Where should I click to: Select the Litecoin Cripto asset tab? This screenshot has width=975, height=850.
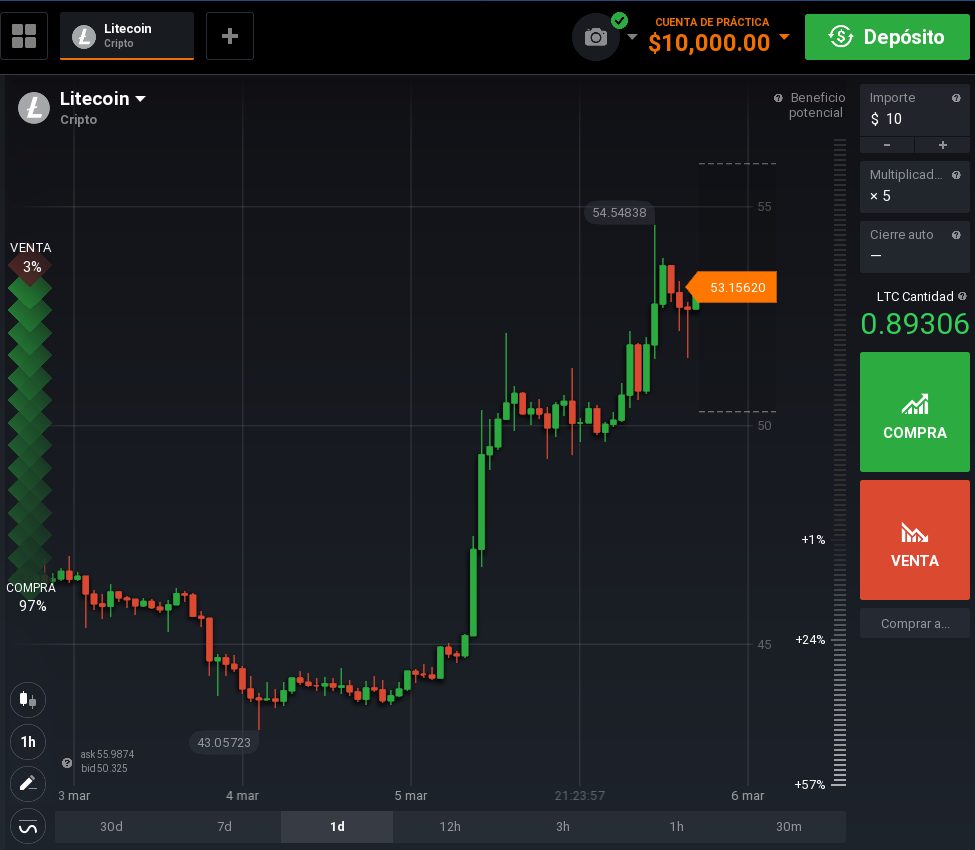point(127,36)
